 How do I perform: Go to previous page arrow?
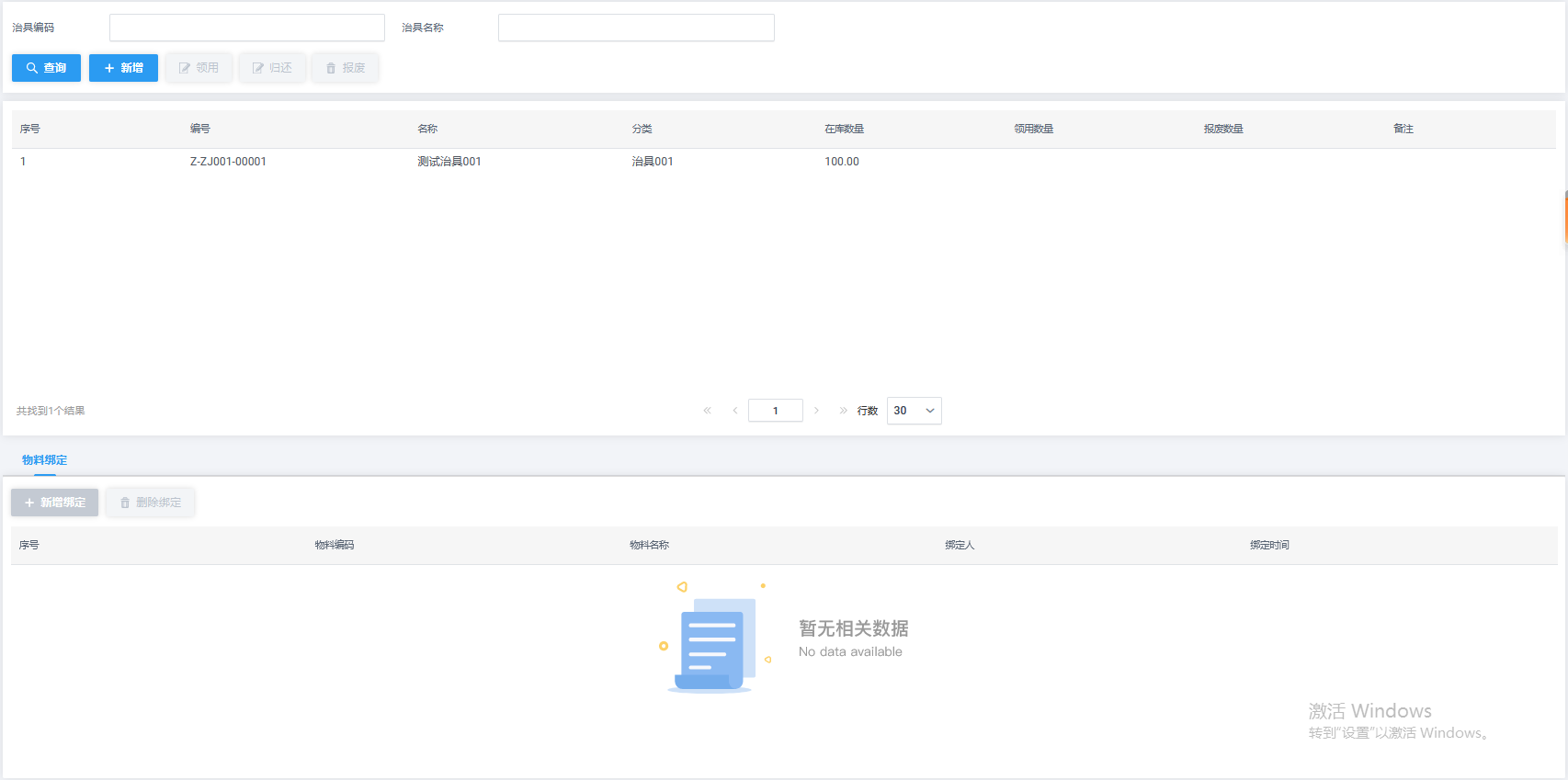[735, 411]
